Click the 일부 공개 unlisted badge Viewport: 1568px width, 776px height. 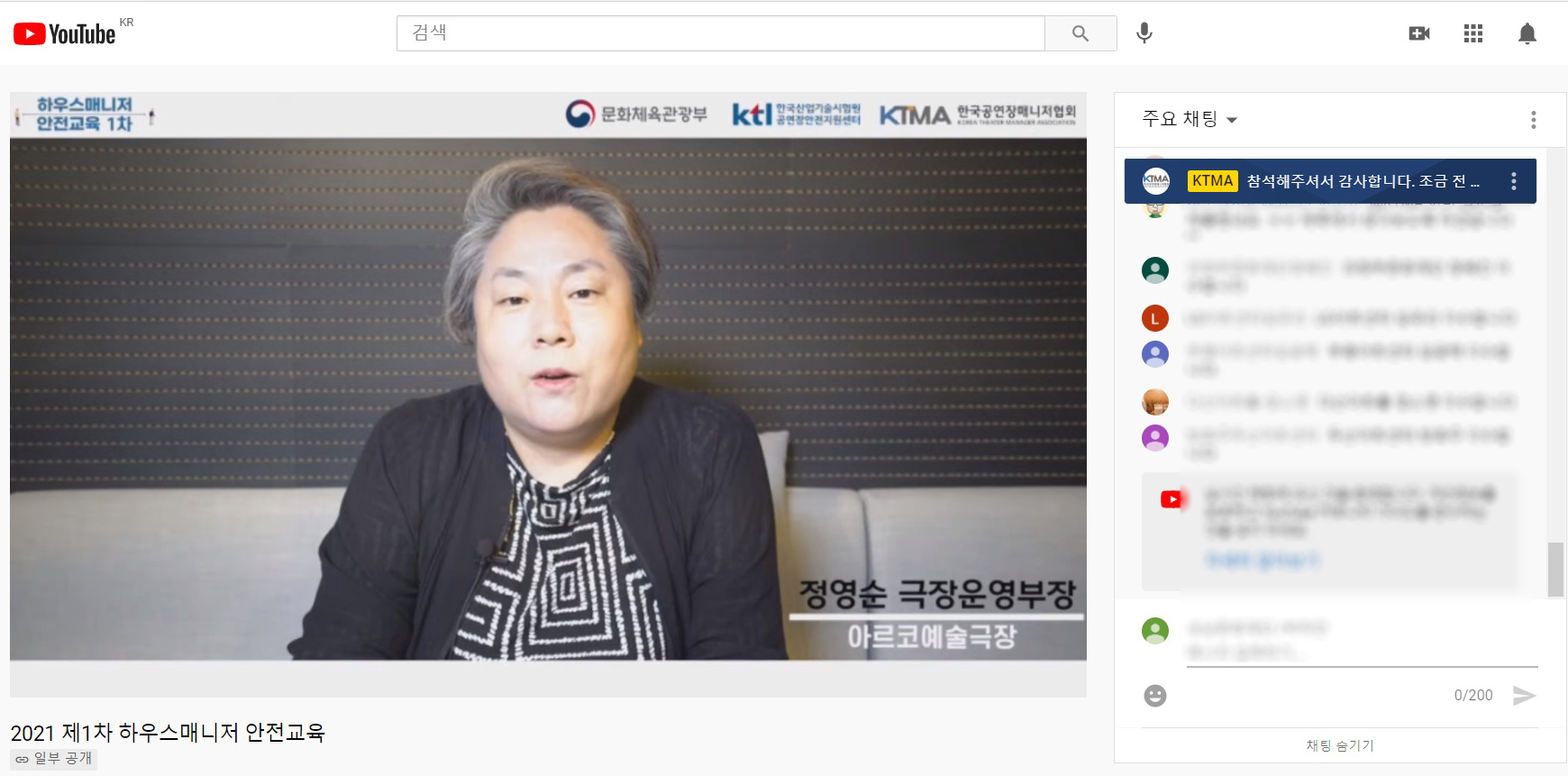pyautogui.click(x=54, y=759)
